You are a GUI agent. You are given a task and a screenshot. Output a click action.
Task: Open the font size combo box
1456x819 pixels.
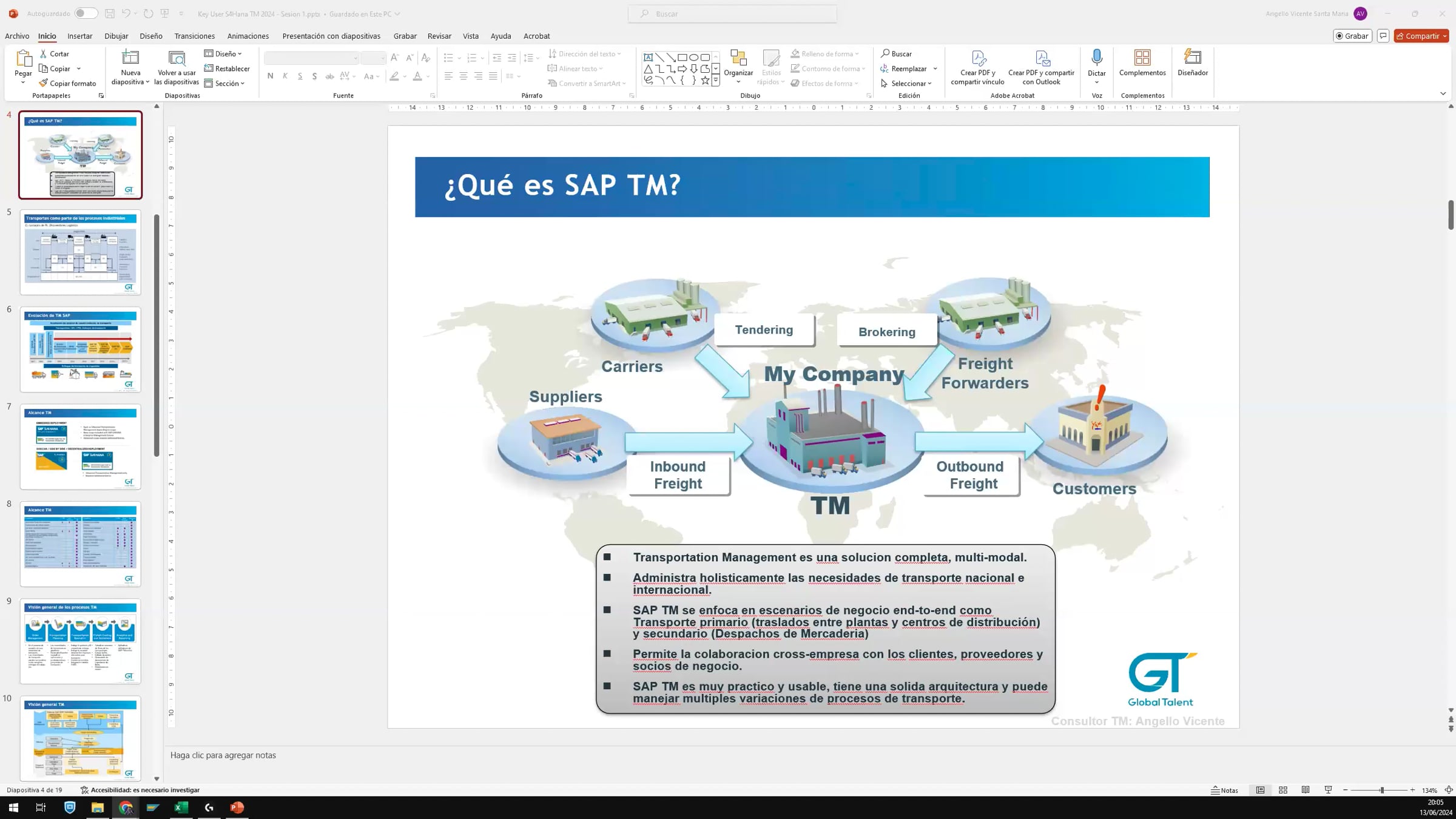coord(373,58)
